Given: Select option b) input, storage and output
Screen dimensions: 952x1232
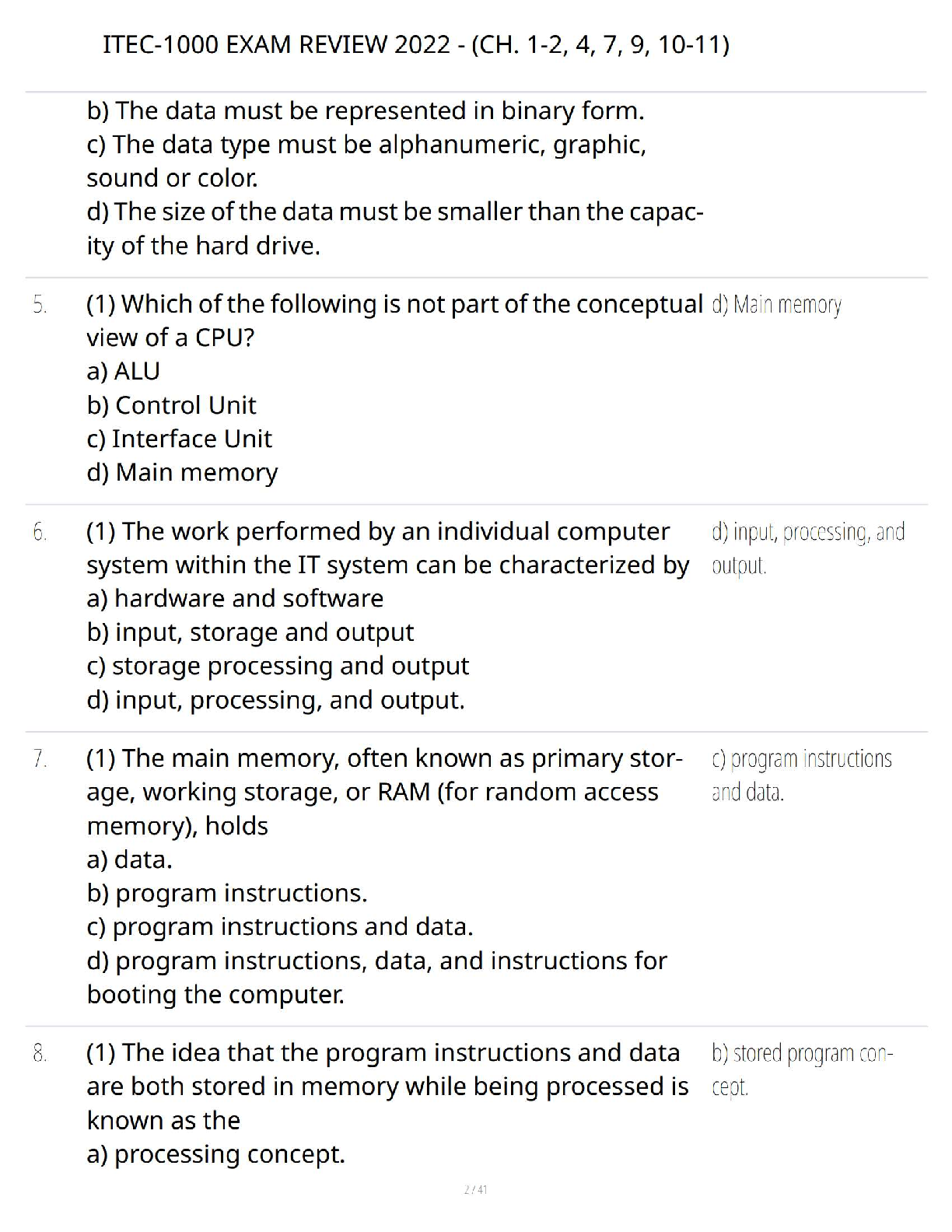Looking at the screenshot, I should [x=250, y=632].
